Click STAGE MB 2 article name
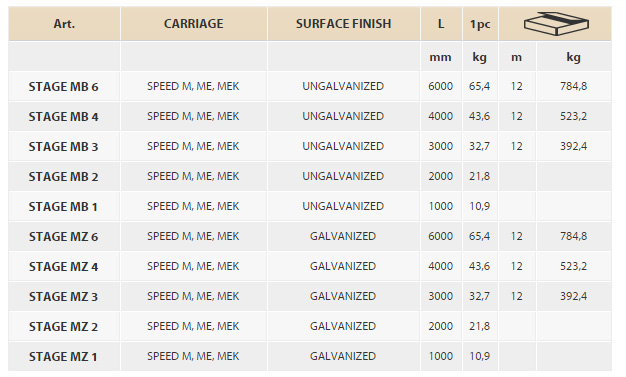 63,177
